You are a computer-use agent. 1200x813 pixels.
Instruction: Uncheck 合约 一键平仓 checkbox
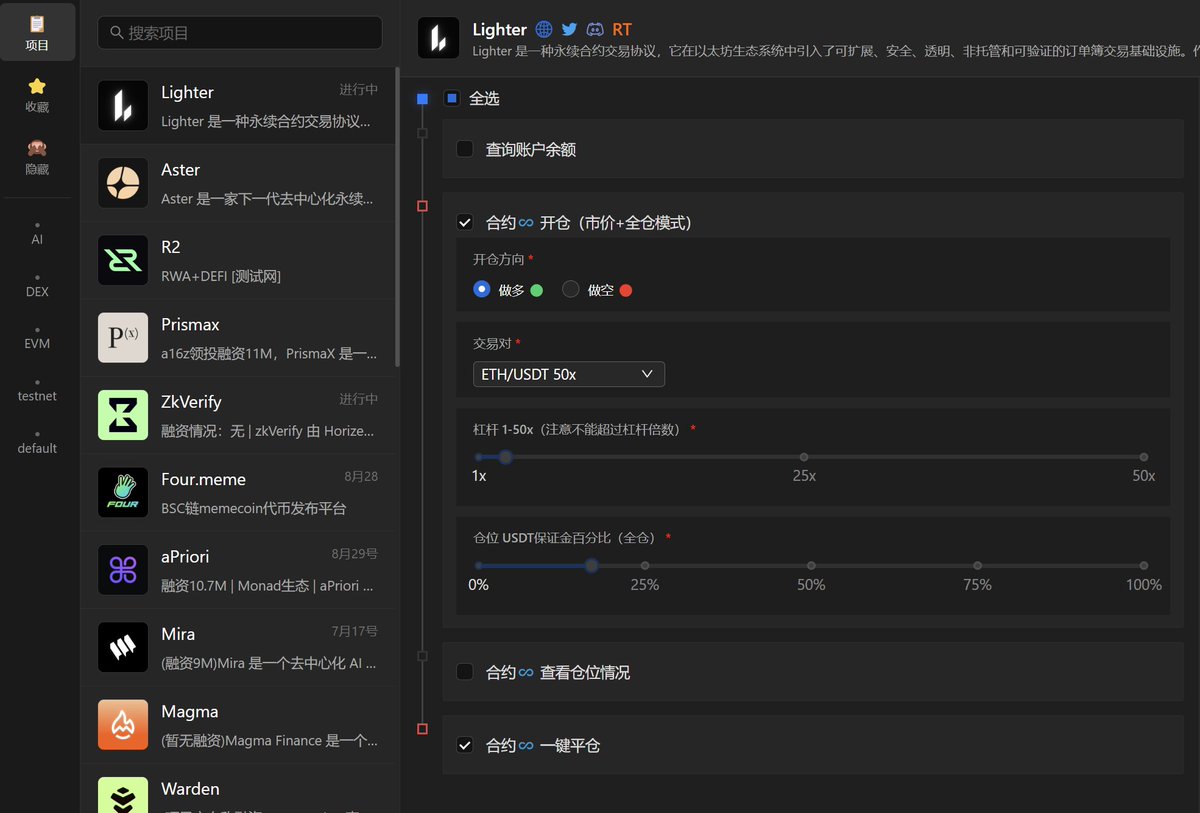[x=465, y=745]
